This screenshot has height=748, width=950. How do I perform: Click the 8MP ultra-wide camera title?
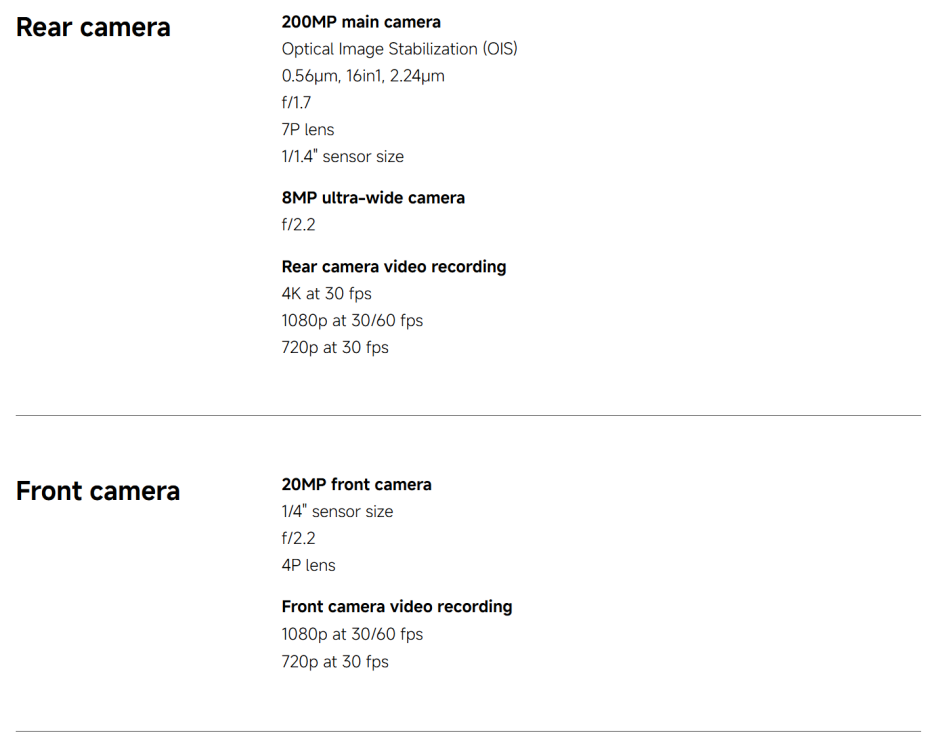373,198
